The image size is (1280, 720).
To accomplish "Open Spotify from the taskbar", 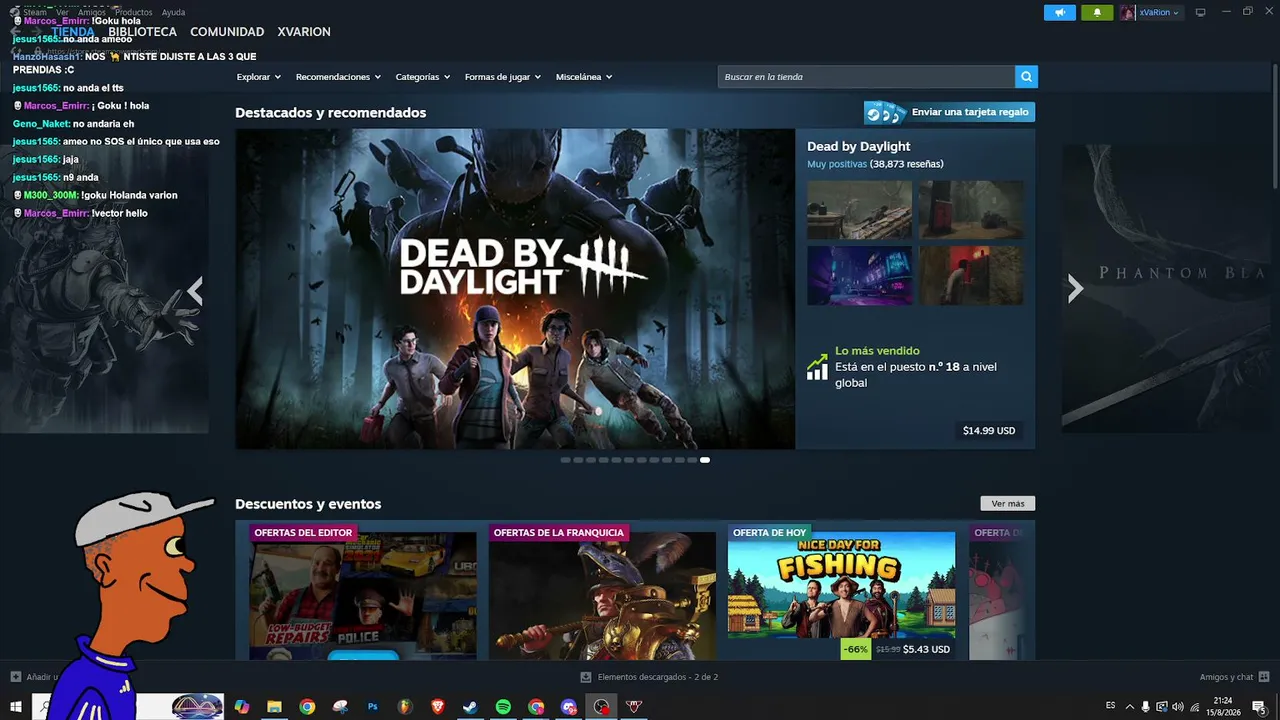I will pyautogui.click(x=503, y=707).
